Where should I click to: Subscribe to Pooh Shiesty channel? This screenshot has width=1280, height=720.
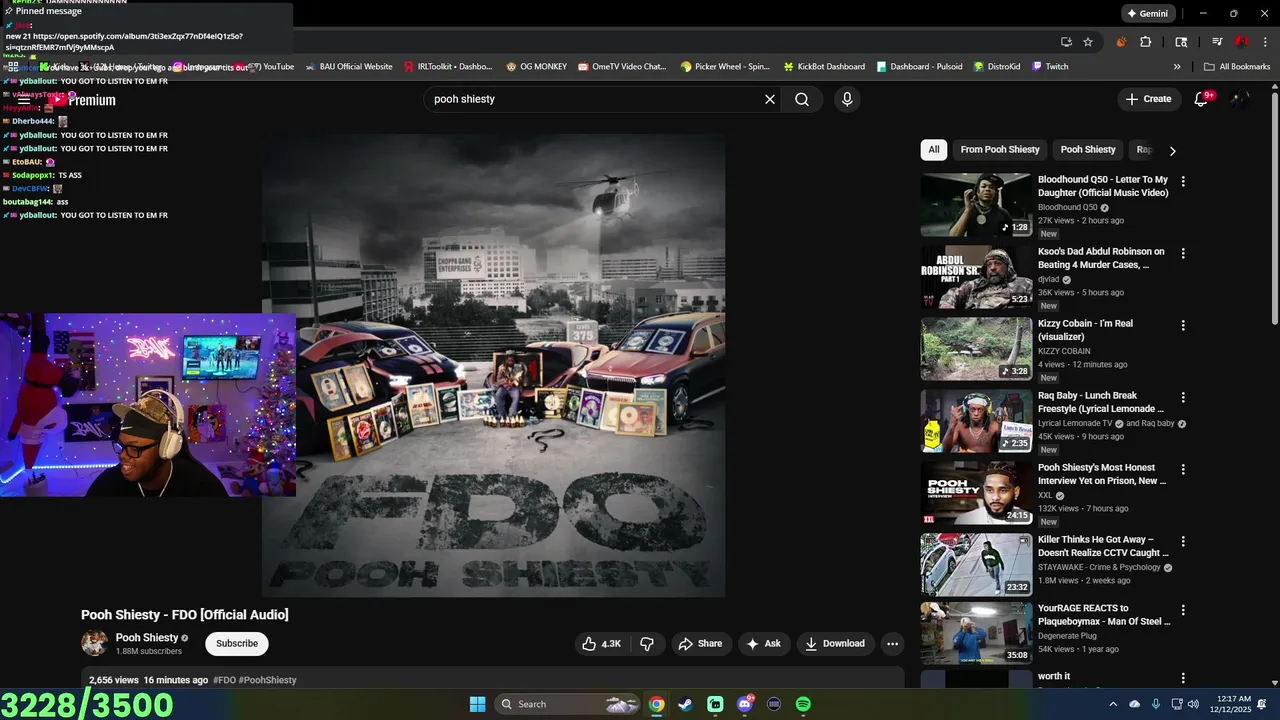point(237,644)
